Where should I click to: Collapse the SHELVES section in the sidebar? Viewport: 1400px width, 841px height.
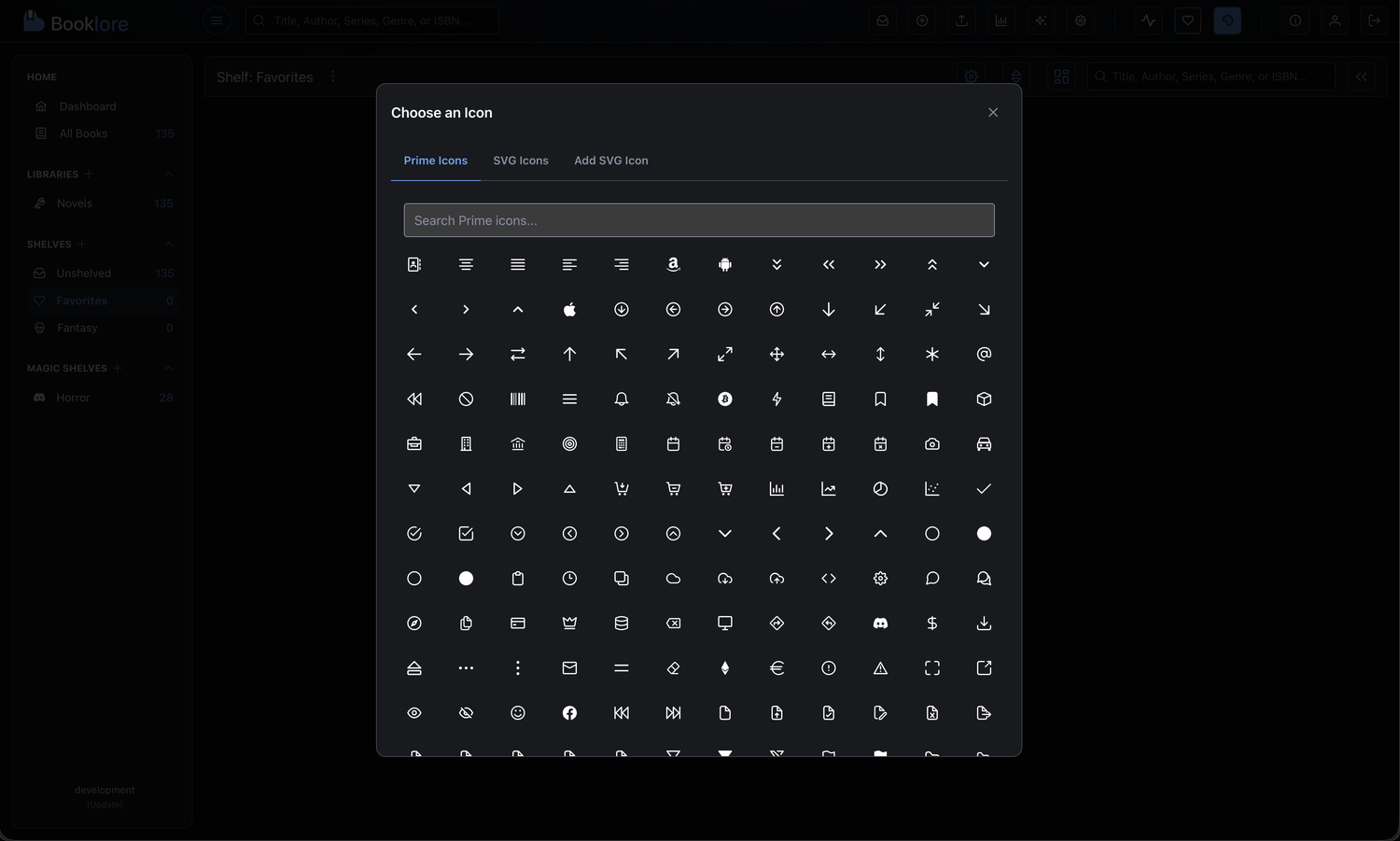point(168,244)
